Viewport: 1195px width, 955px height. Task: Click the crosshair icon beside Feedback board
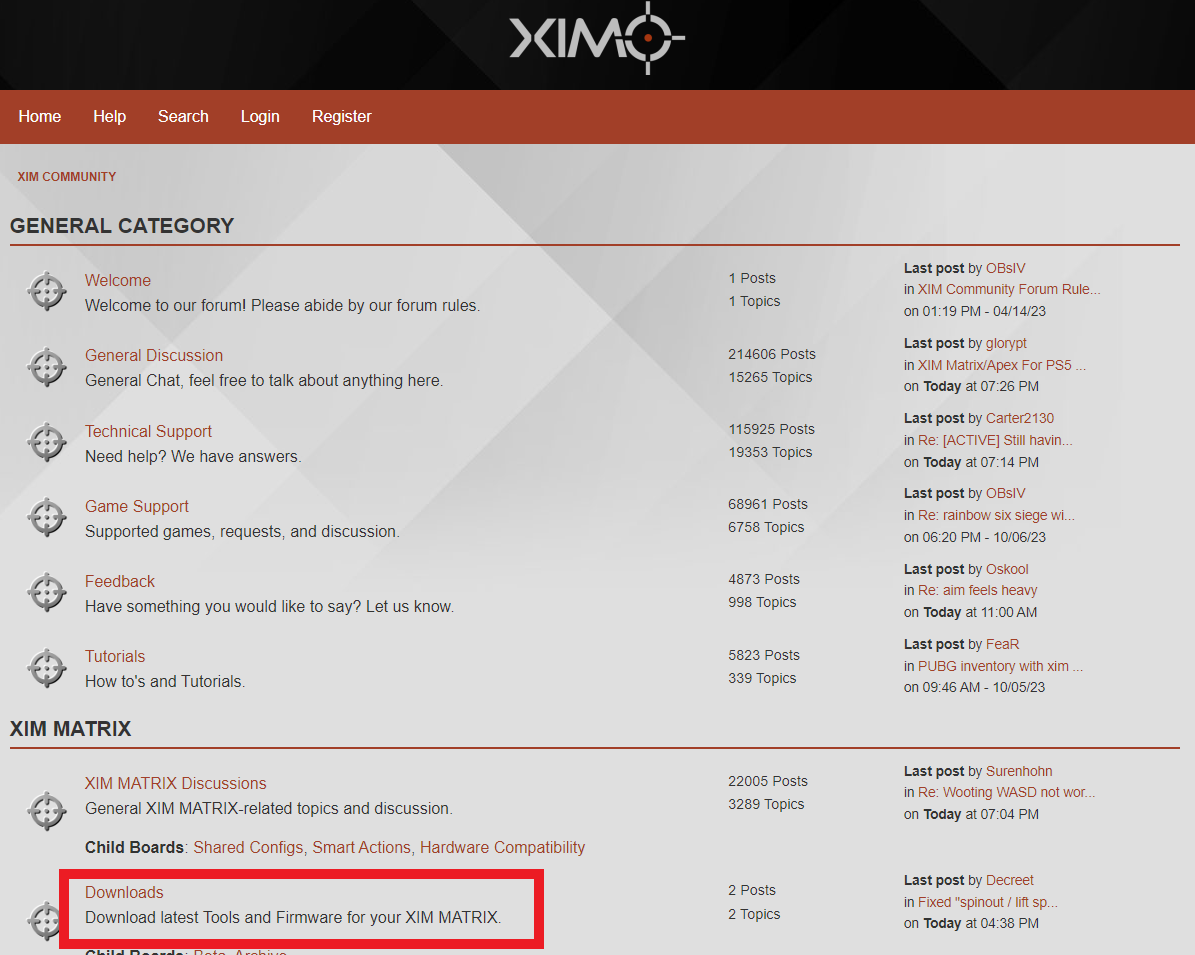tap(47, 593)
